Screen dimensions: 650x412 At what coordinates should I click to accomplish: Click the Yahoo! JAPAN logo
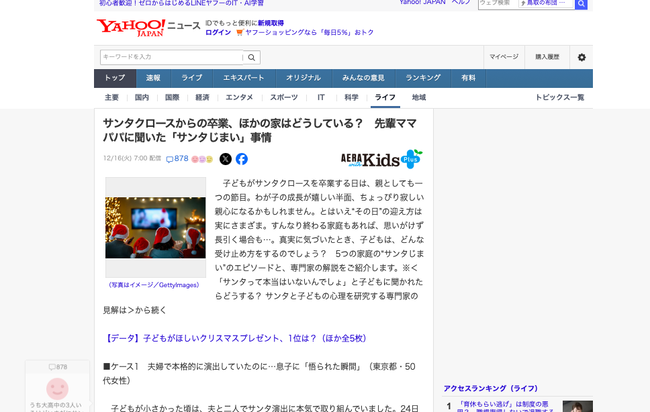click(131, 27)
